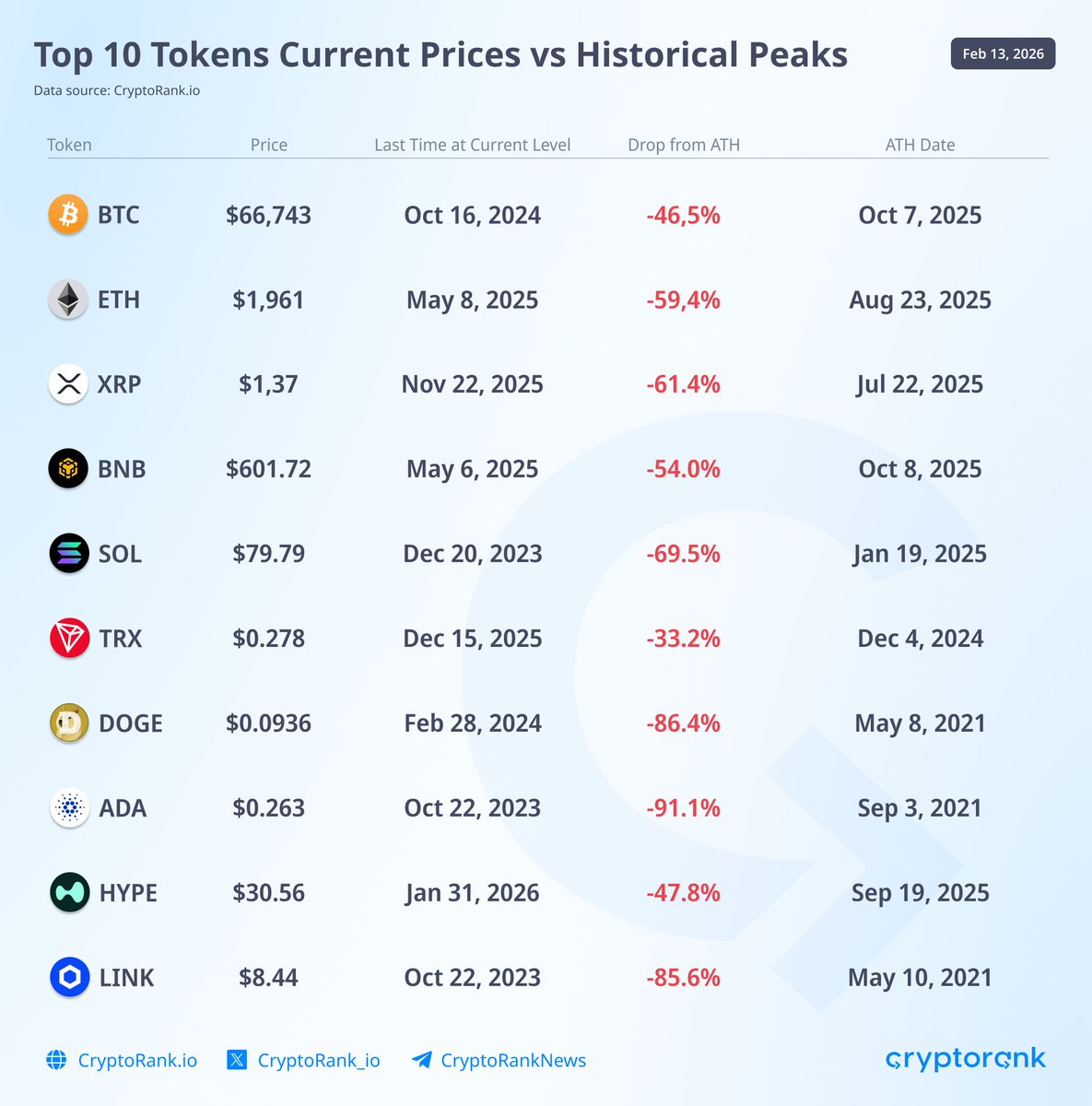Click the Drop from ATH column header
The image size is (1092, 1106).
(x=684, y=145)
